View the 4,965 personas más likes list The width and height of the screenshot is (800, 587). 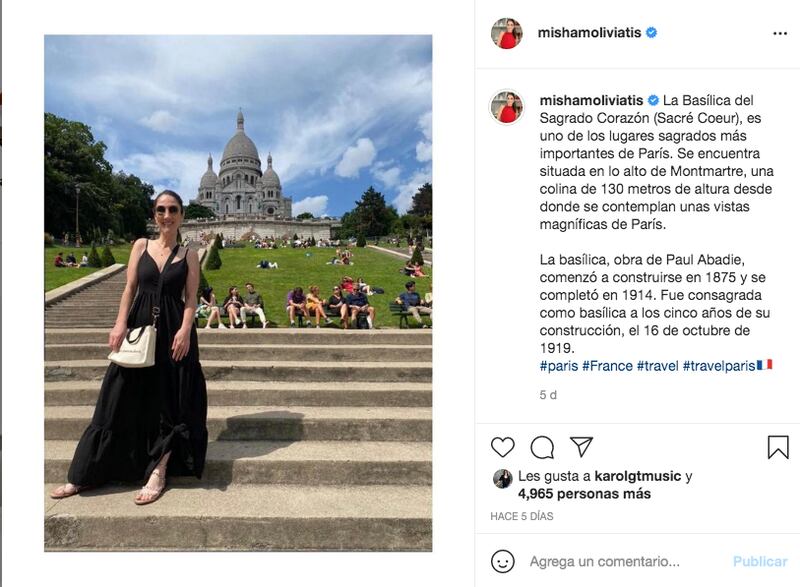click(584, 494)
